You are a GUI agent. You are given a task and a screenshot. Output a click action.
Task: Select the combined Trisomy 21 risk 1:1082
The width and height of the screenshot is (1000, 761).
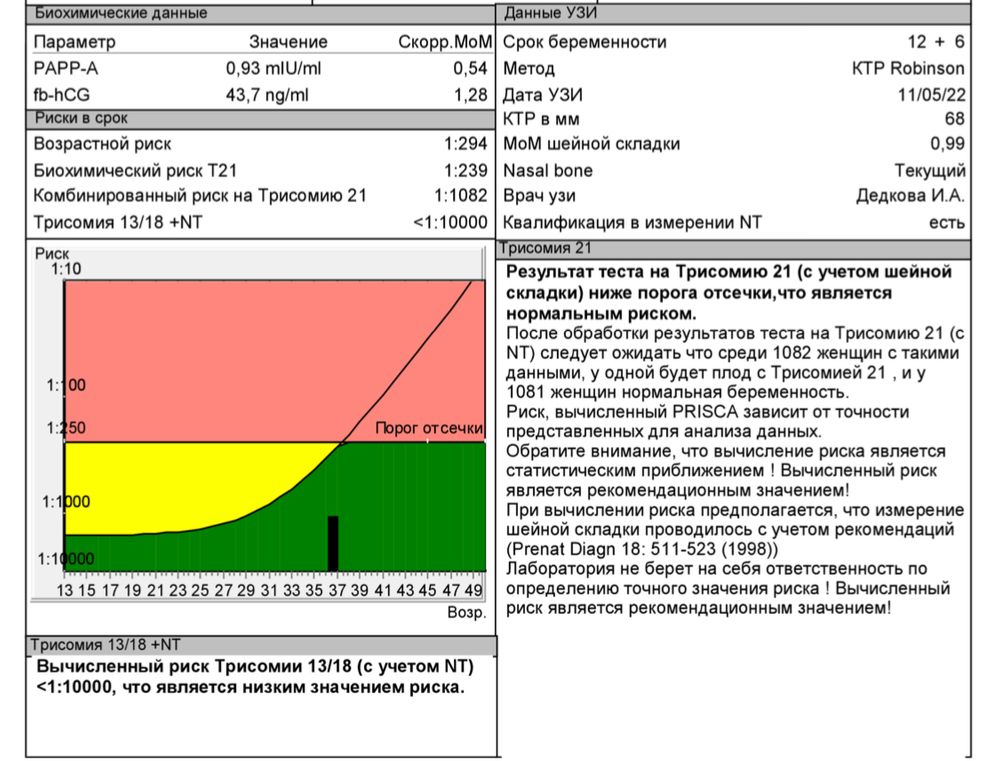point(460,196)
